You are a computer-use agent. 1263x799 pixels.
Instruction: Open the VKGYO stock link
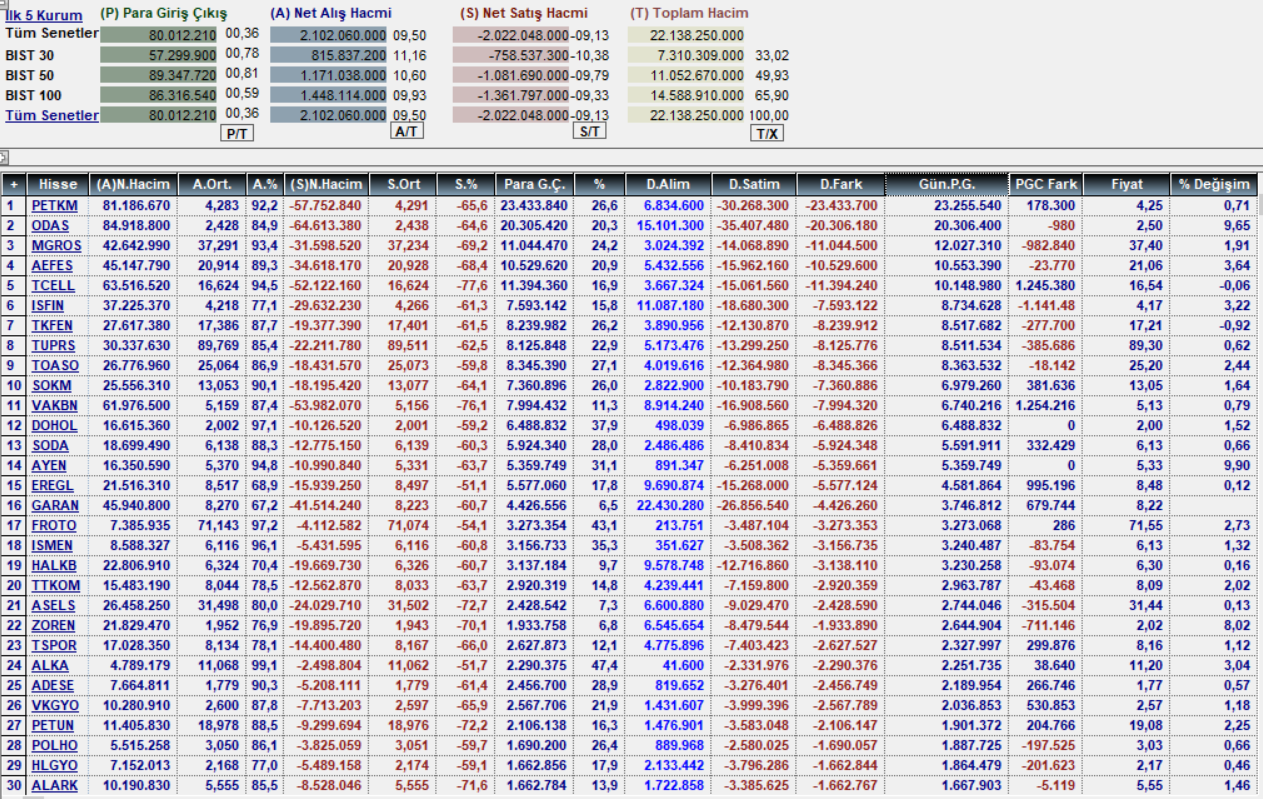coord(54,705)
